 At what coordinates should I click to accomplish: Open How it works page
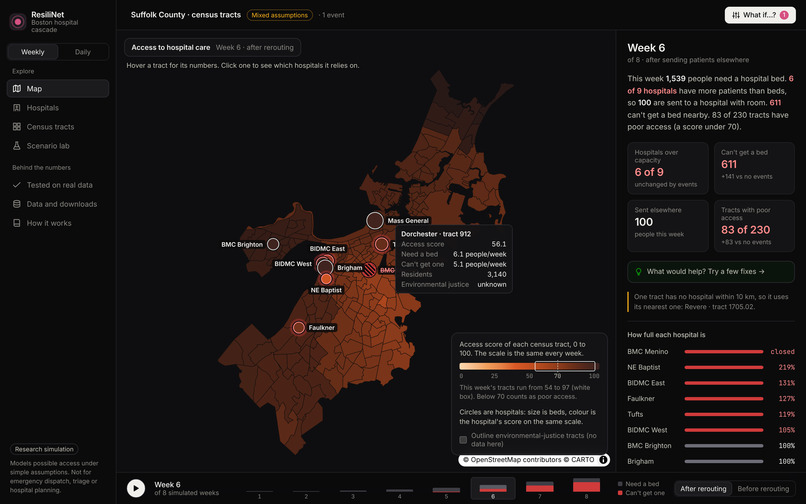[58, 223]
